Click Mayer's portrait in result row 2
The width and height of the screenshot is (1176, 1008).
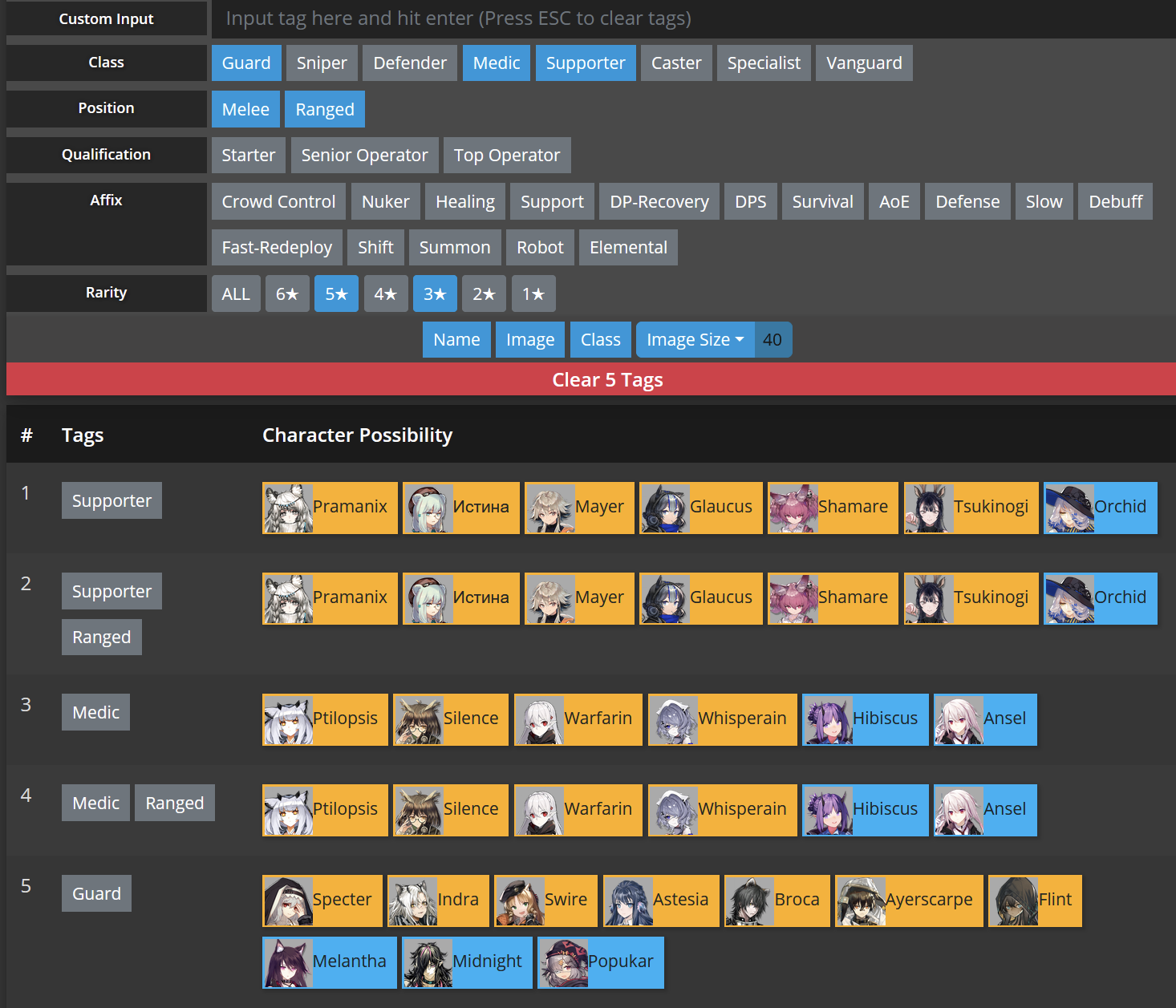point(550,598)
